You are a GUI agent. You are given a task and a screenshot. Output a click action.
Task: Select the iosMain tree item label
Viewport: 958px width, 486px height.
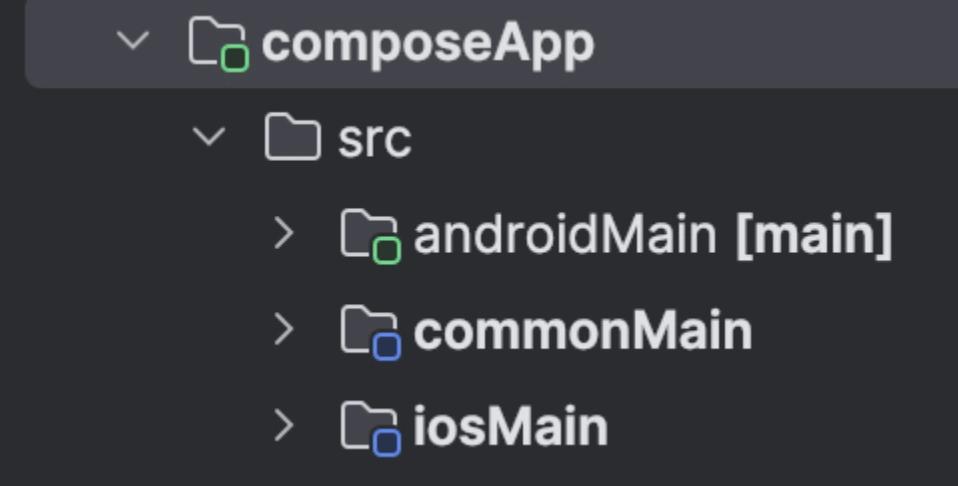coord(510,427)
